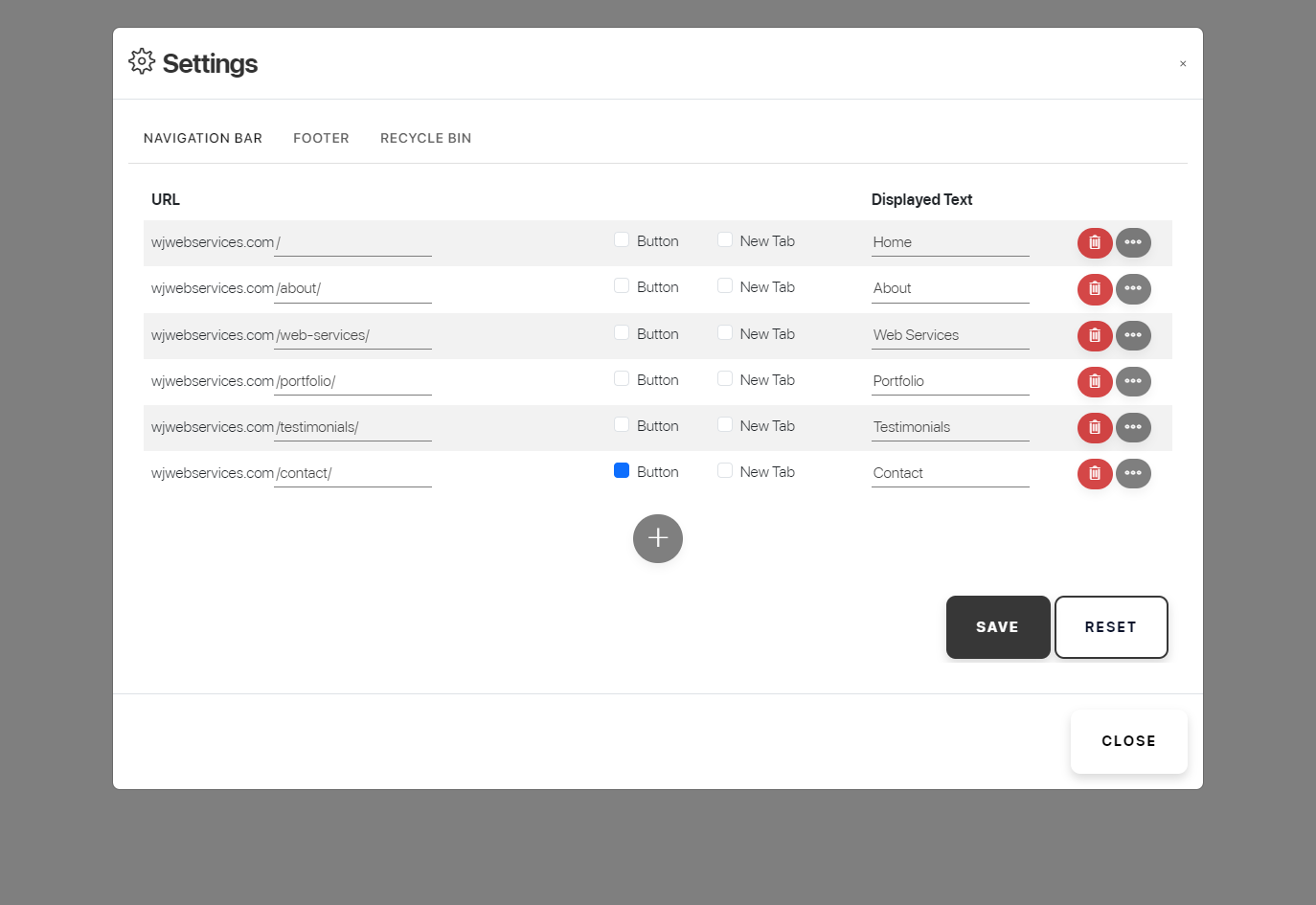This screenshot has width=1316, height=905.
Task: Edit the Portfolio displayed text field
Action: [x=950, y=381]
